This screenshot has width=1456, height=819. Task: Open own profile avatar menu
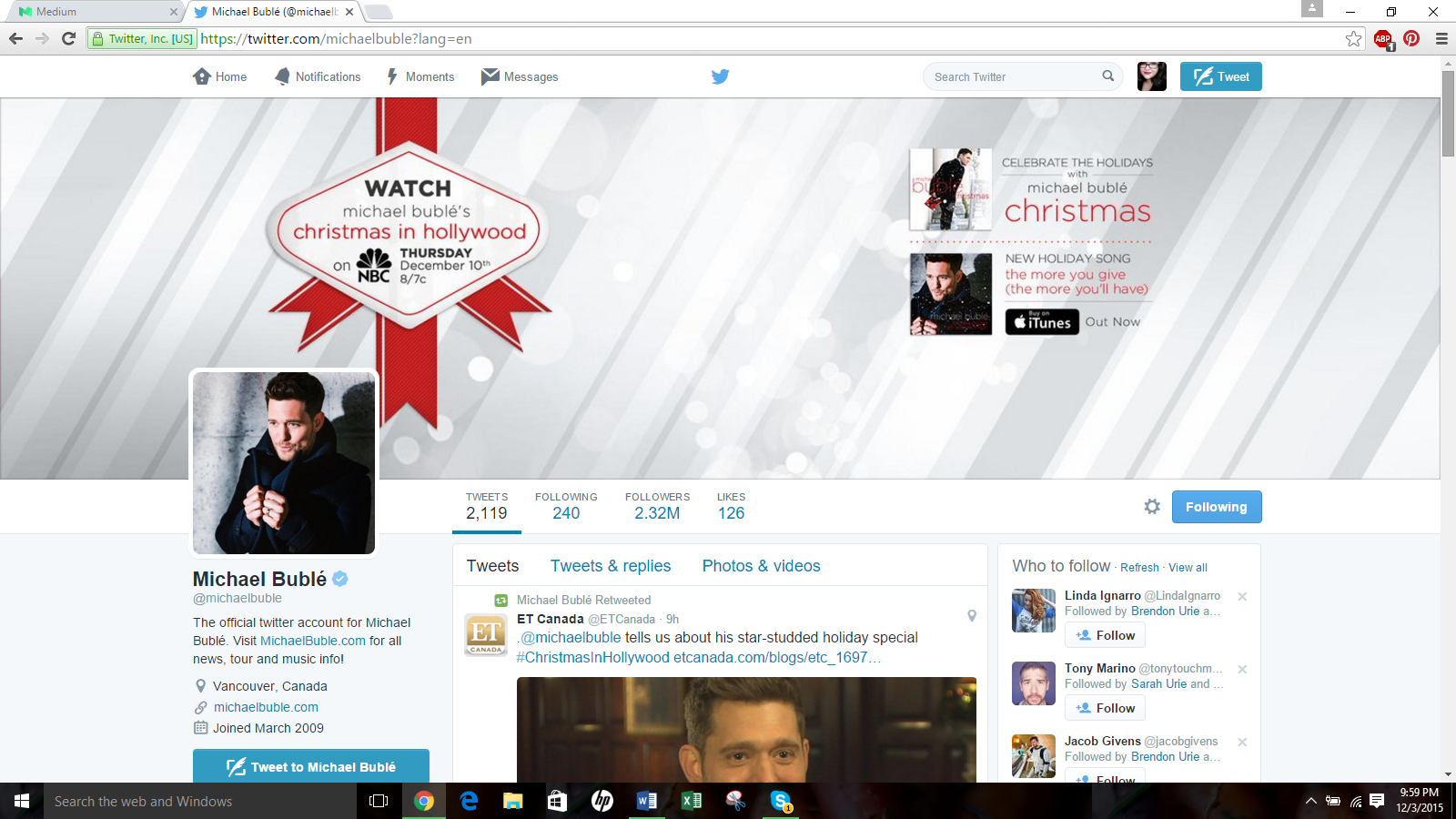(1151, 76)
